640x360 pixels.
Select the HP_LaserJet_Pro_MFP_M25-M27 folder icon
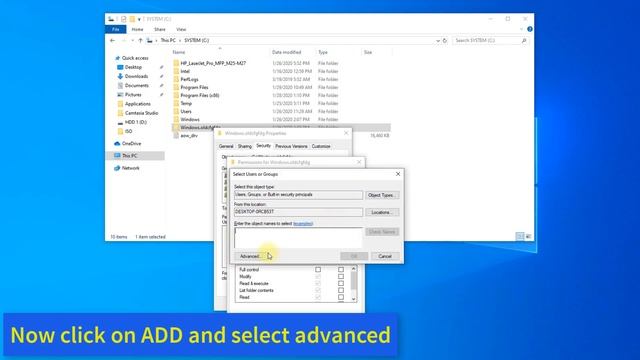point(176,63)
